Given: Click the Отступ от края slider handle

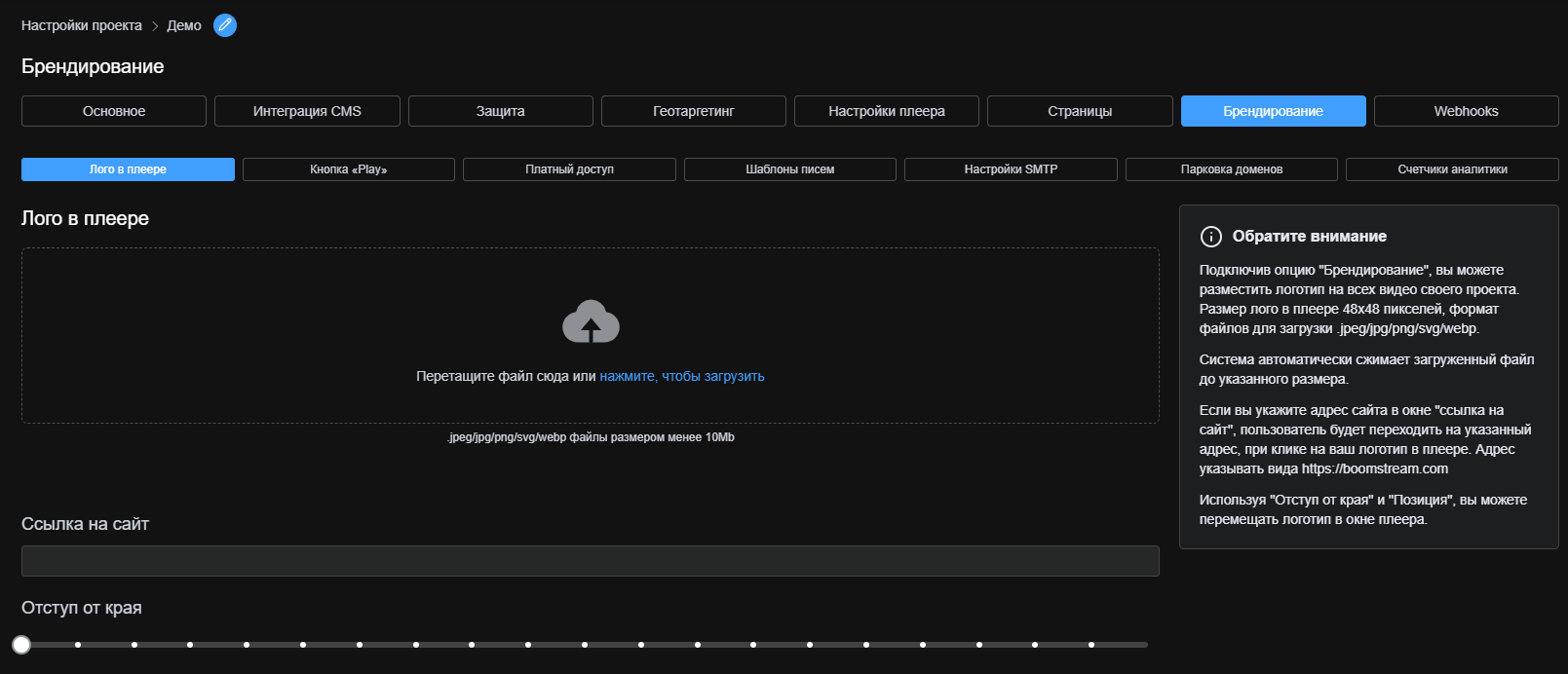Looking at the screenshot, I should click(21, 644).
